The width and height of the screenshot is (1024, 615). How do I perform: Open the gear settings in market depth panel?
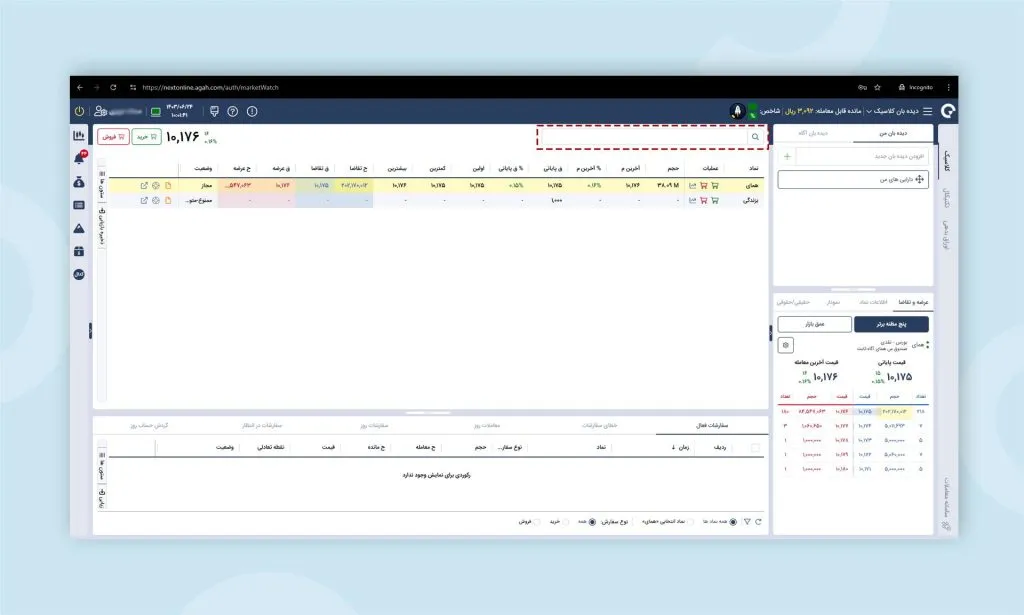[786, 345]
